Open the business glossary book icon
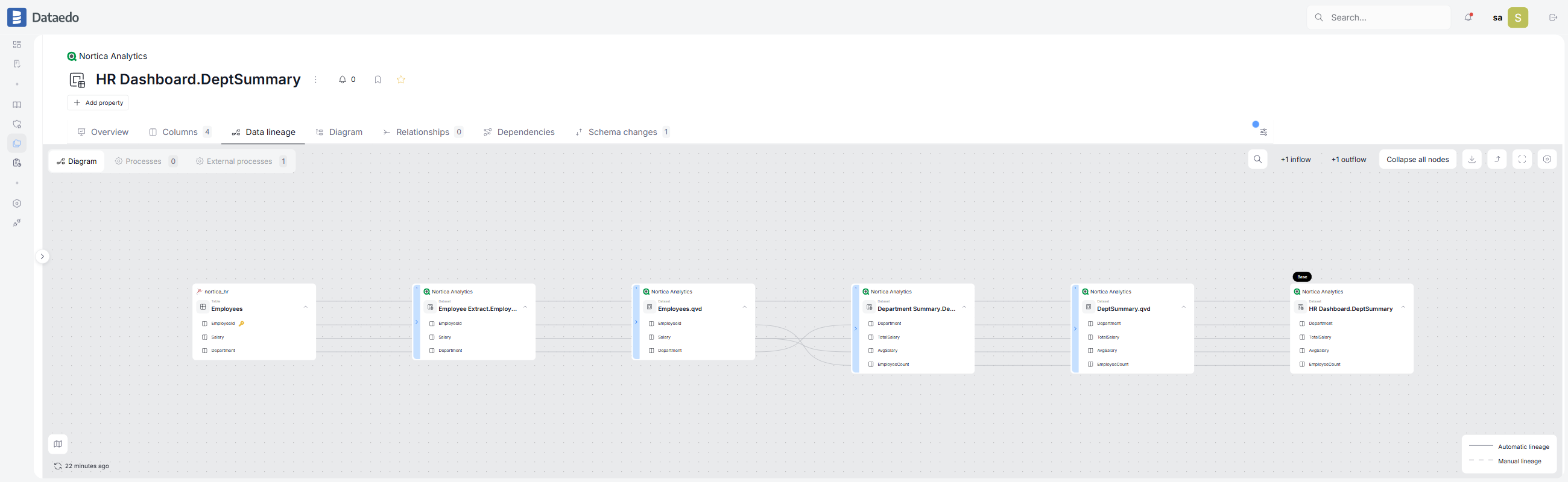Viewport: 1568px width, 482px height. 17,105
